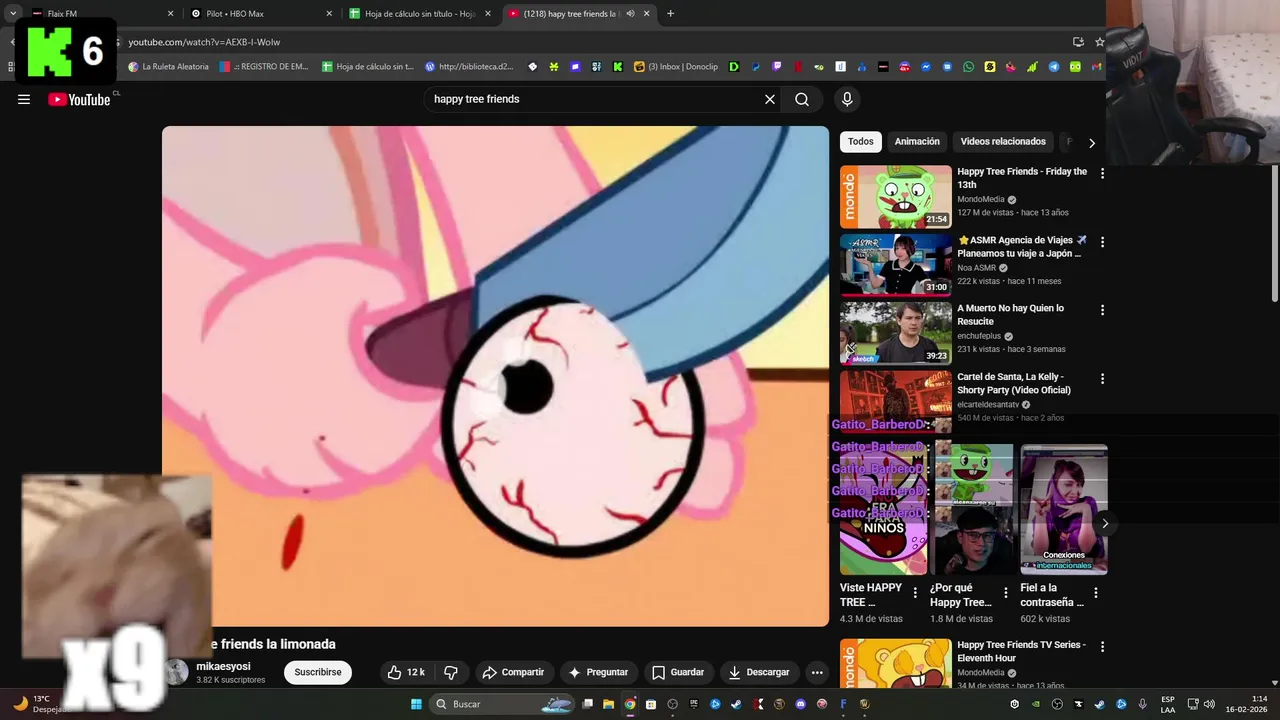
Task: Save the video with Guardar
Action: click(678, 672)
